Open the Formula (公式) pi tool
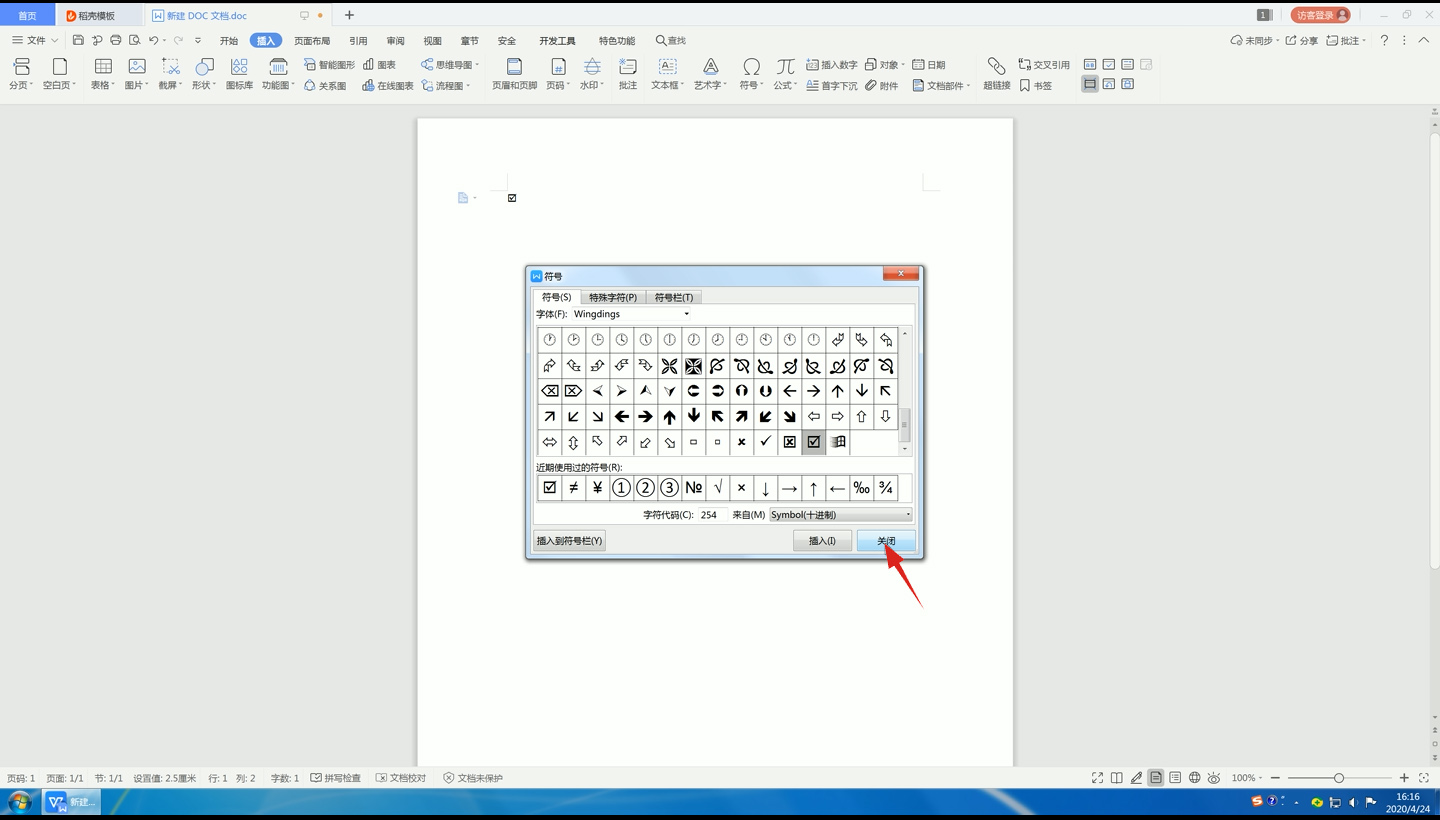Image resolution: width=1440 pixels, height=820 pixels. point(786,74)
